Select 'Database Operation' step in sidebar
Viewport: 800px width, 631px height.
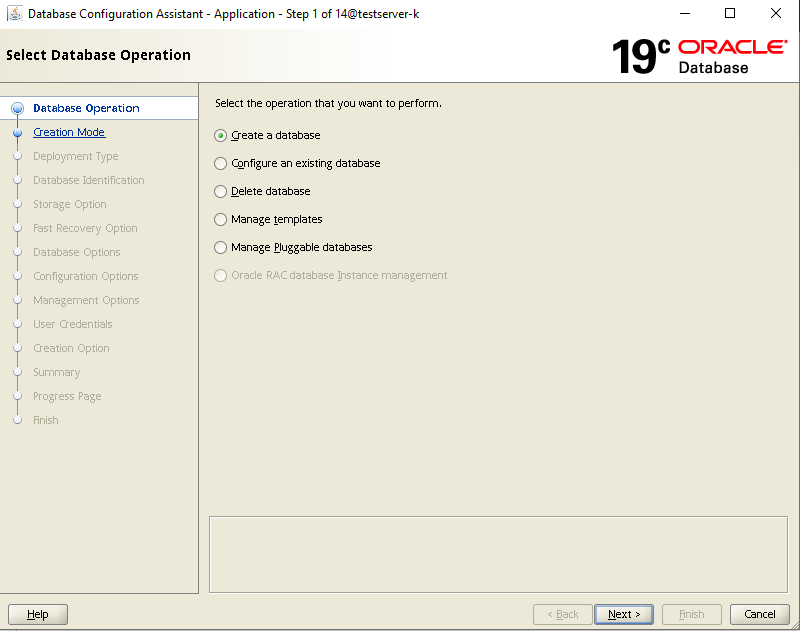pos(86,108)
